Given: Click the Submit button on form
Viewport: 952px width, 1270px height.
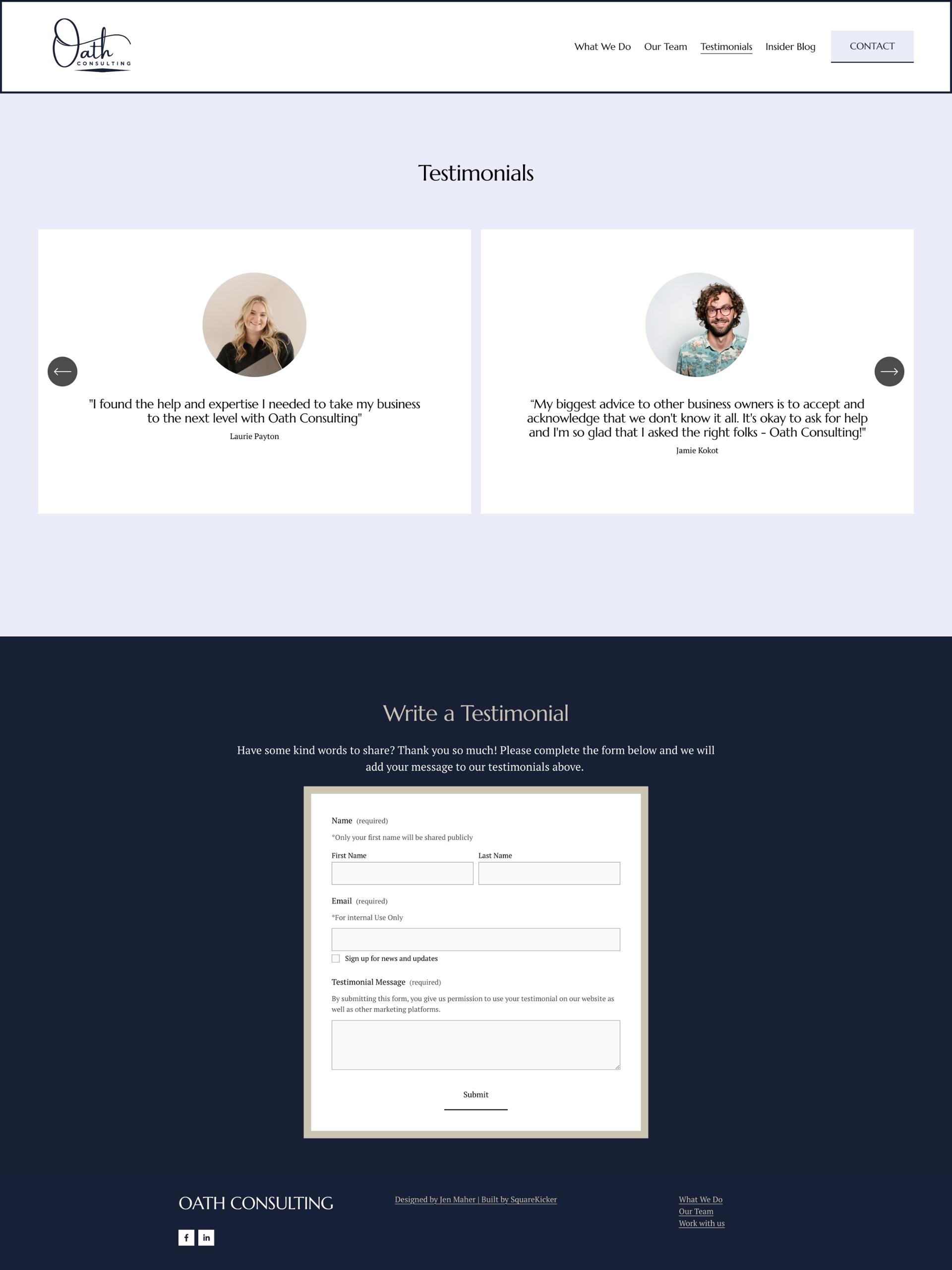Looking at the screenshot, I should pos(475,1094).
